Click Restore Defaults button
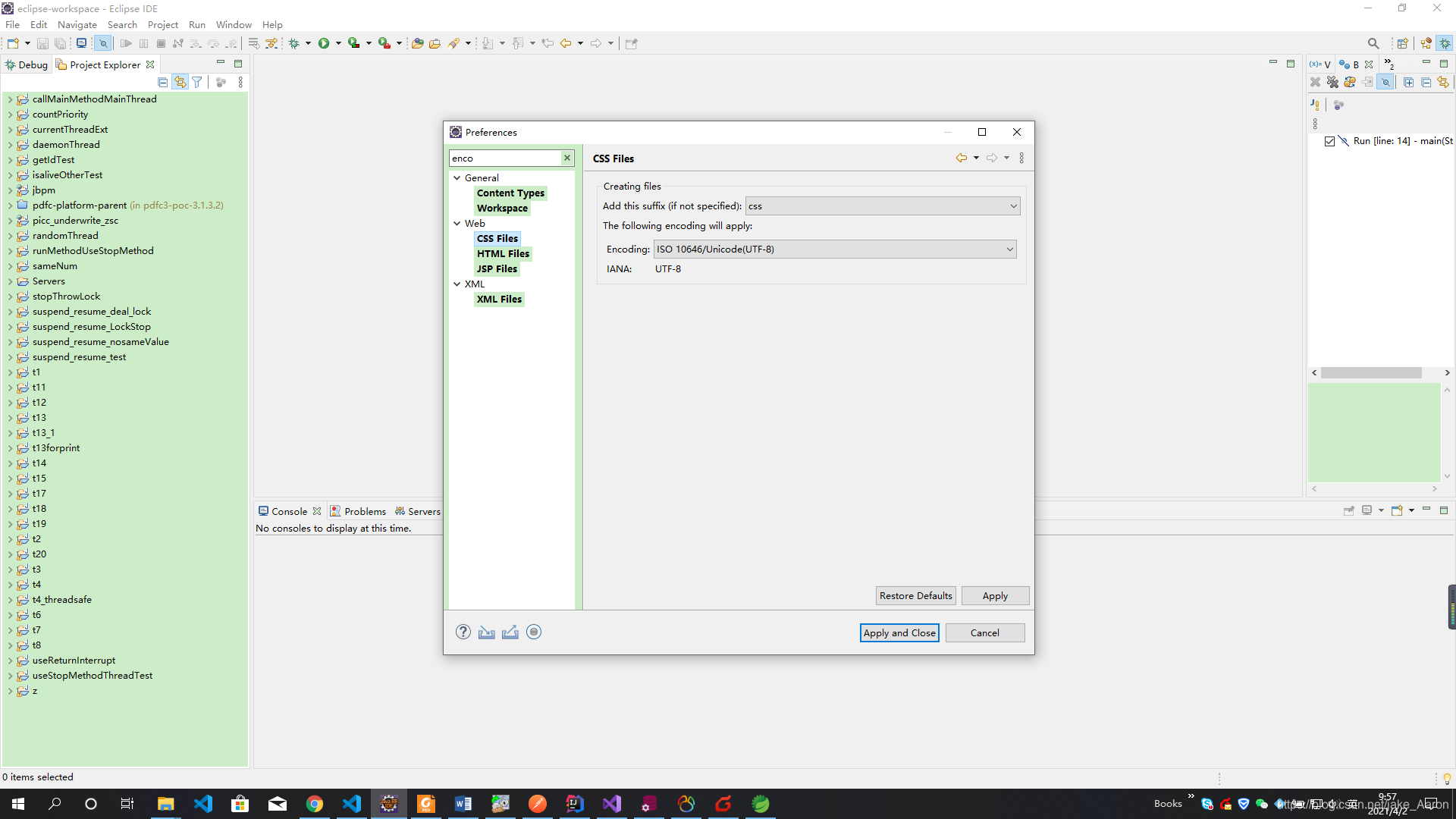This screenshot has height=819, width=1456. point(915,595)
